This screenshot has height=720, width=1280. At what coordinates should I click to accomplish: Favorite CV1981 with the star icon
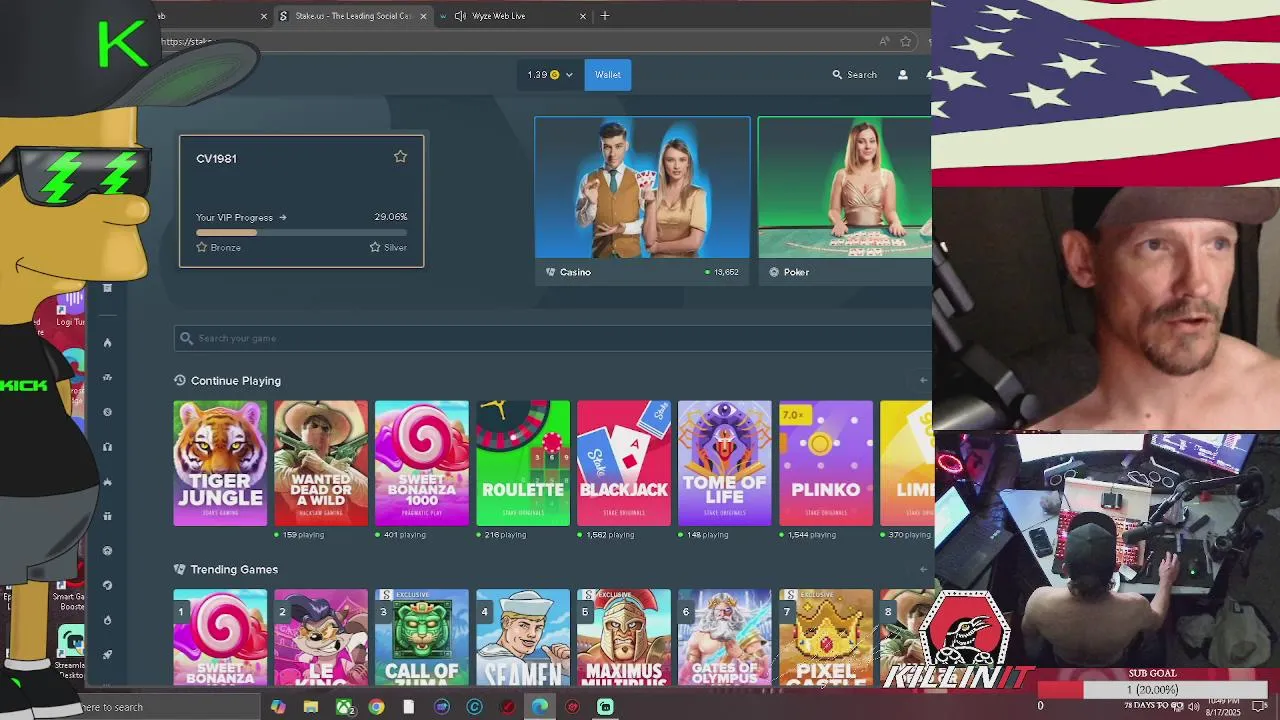point(400,157)
